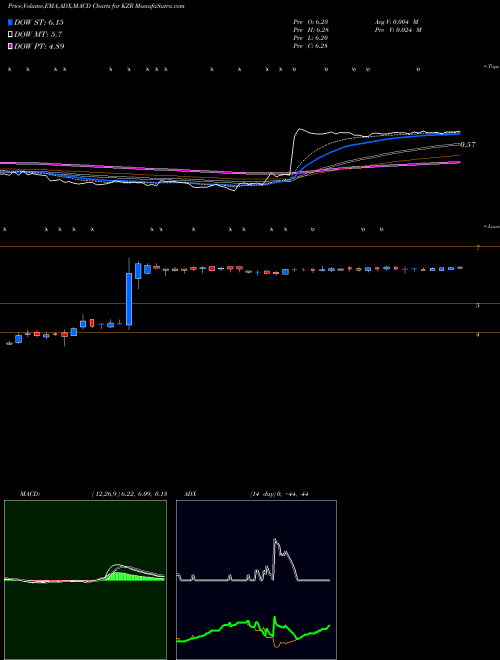Click the ADX '(14 day) 0, +44, -44' values

pos(279,494)
